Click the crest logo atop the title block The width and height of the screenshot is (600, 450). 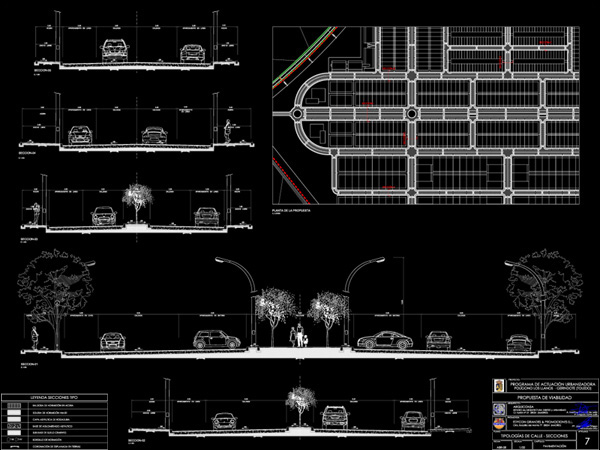click(498, 385)
